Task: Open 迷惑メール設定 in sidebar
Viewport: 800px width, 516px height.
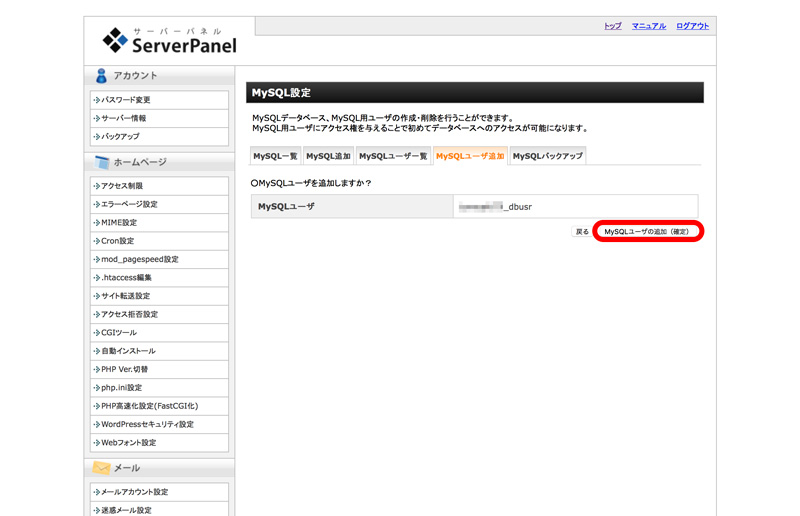Action: (x=159, y=510)
